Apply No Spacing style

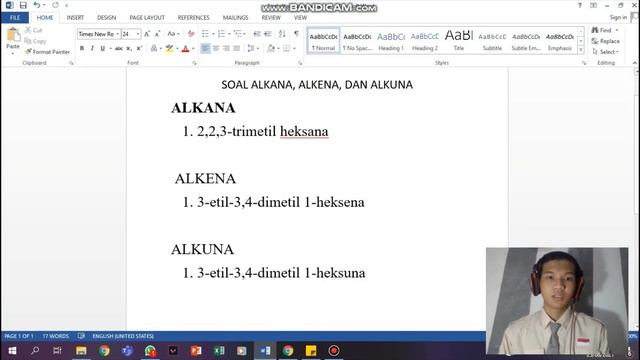357,41
